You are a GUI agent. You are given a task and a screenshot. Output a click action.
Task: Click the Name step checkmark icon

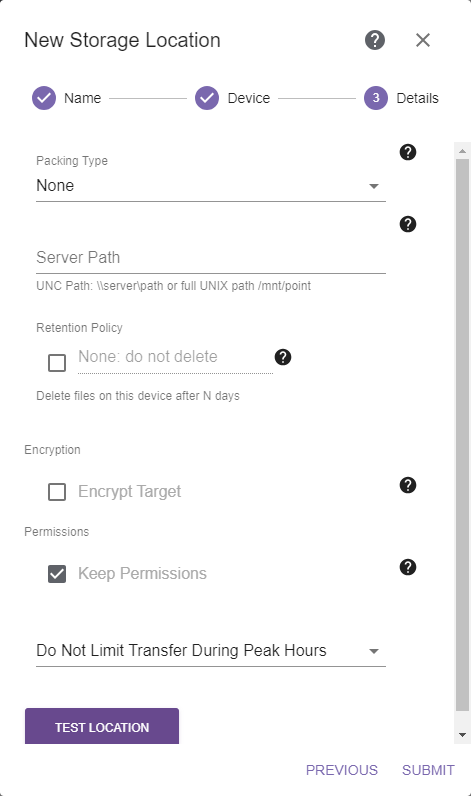(x=44, y=98)
